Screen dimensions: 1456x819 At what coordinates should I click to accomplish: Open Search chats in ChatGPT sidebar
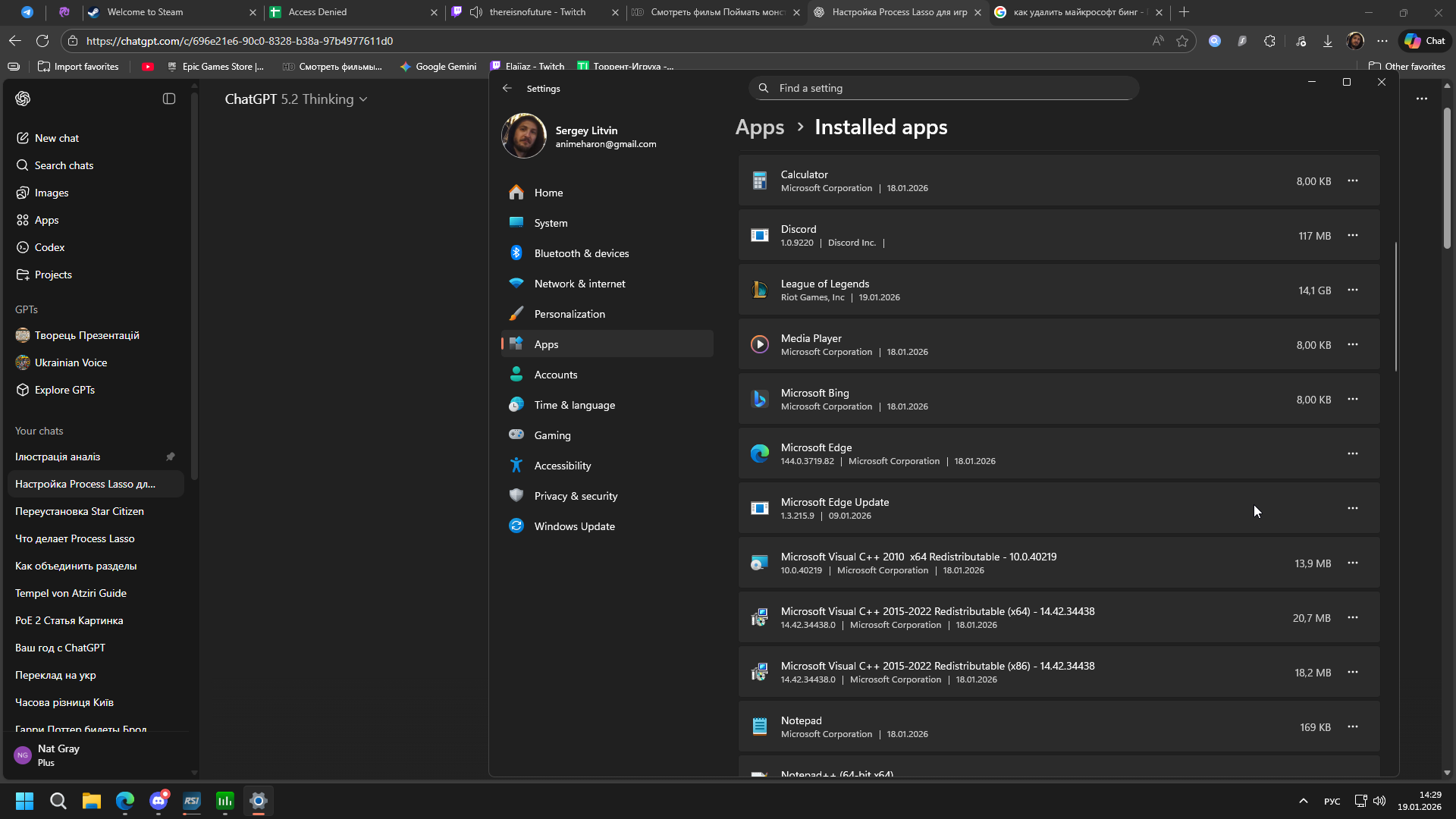click(64, 165)
